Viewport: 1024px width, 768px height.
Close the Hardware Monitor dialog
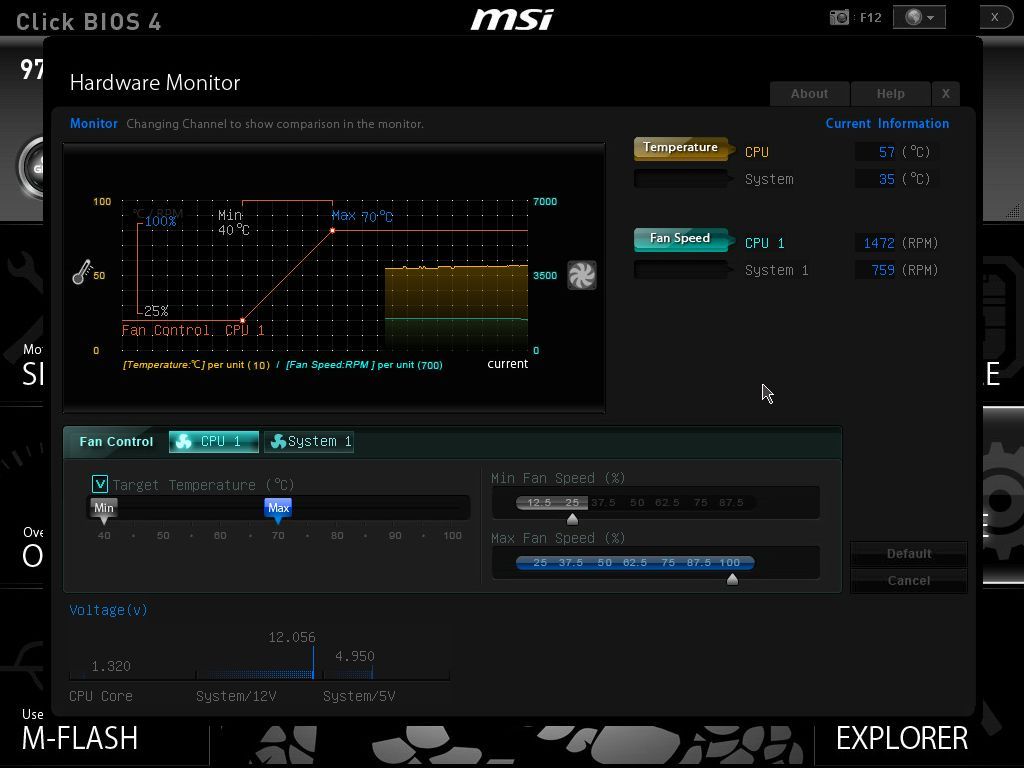coord(946,93)
